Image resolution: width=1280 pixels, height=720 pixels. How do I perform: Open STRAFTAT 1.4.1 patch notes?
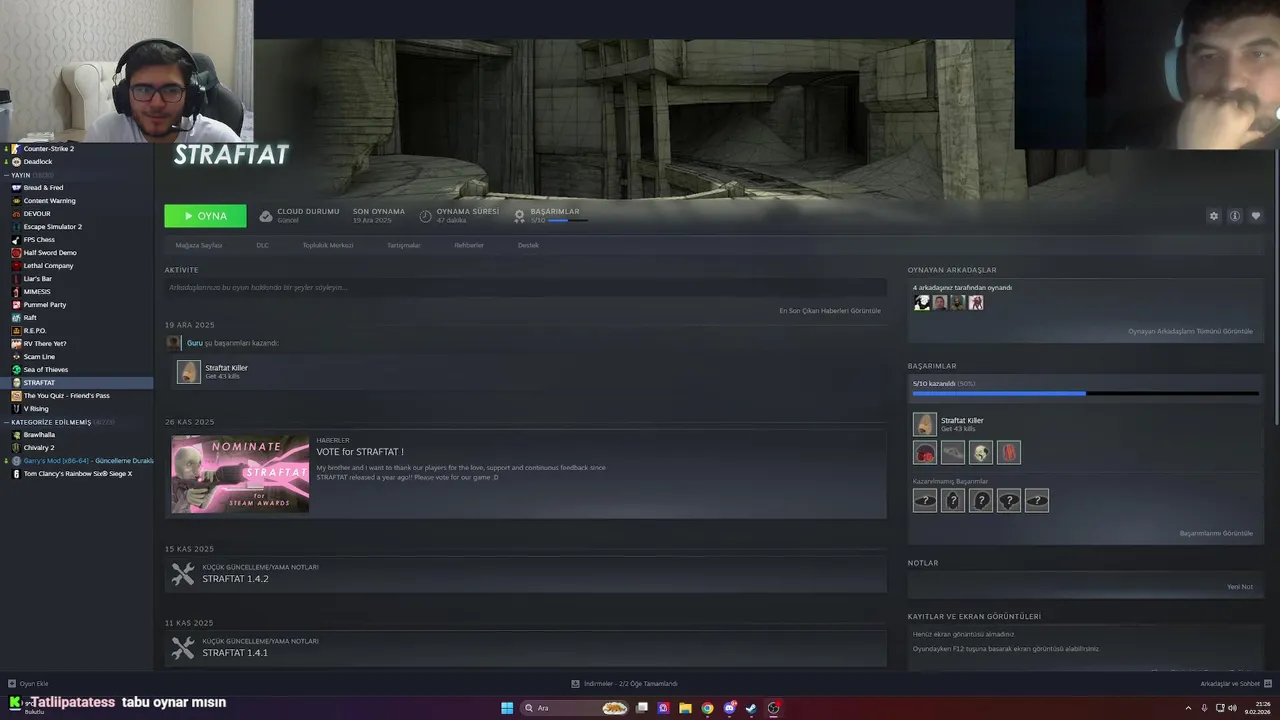pyautogui.click(x=235, y=653)
